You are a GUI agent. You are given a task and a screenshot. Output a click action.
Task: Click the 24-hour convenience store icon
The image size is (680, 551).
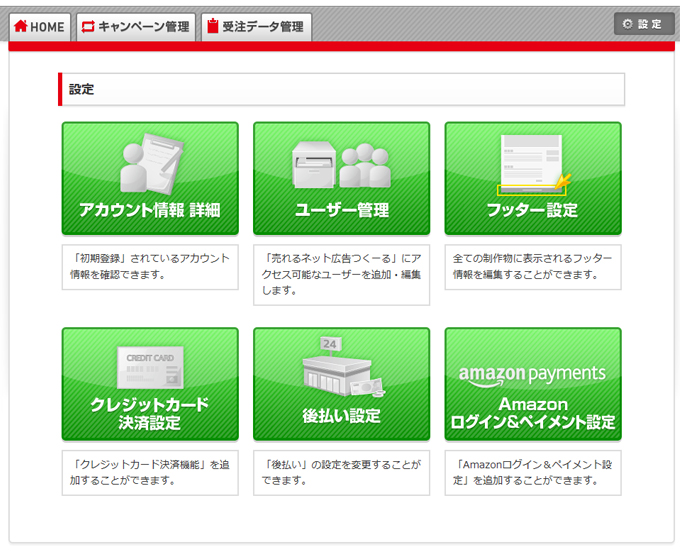click(x=343, y=367)
